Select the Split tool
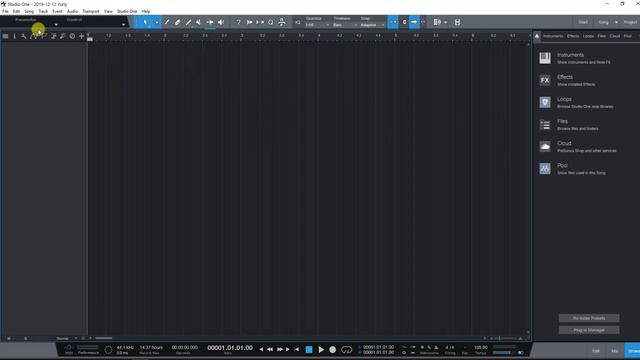The height and width of the screenshot is (360, 640). tap(167, 22)
